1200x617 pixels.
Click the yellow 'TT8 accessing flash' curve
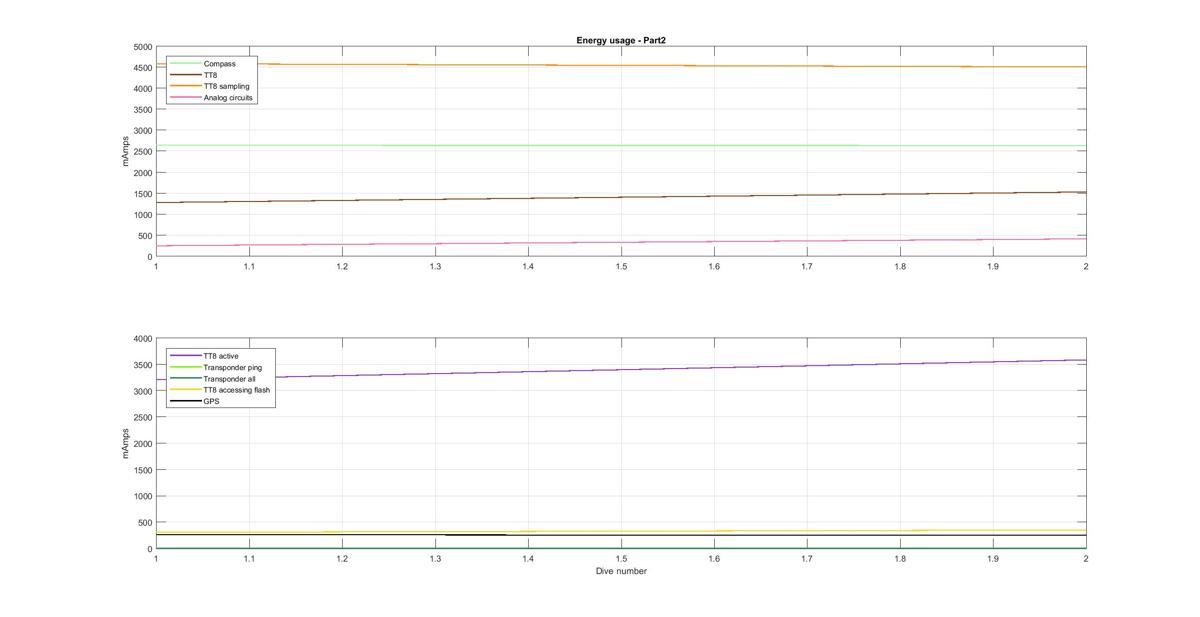[x=621, y=531]
